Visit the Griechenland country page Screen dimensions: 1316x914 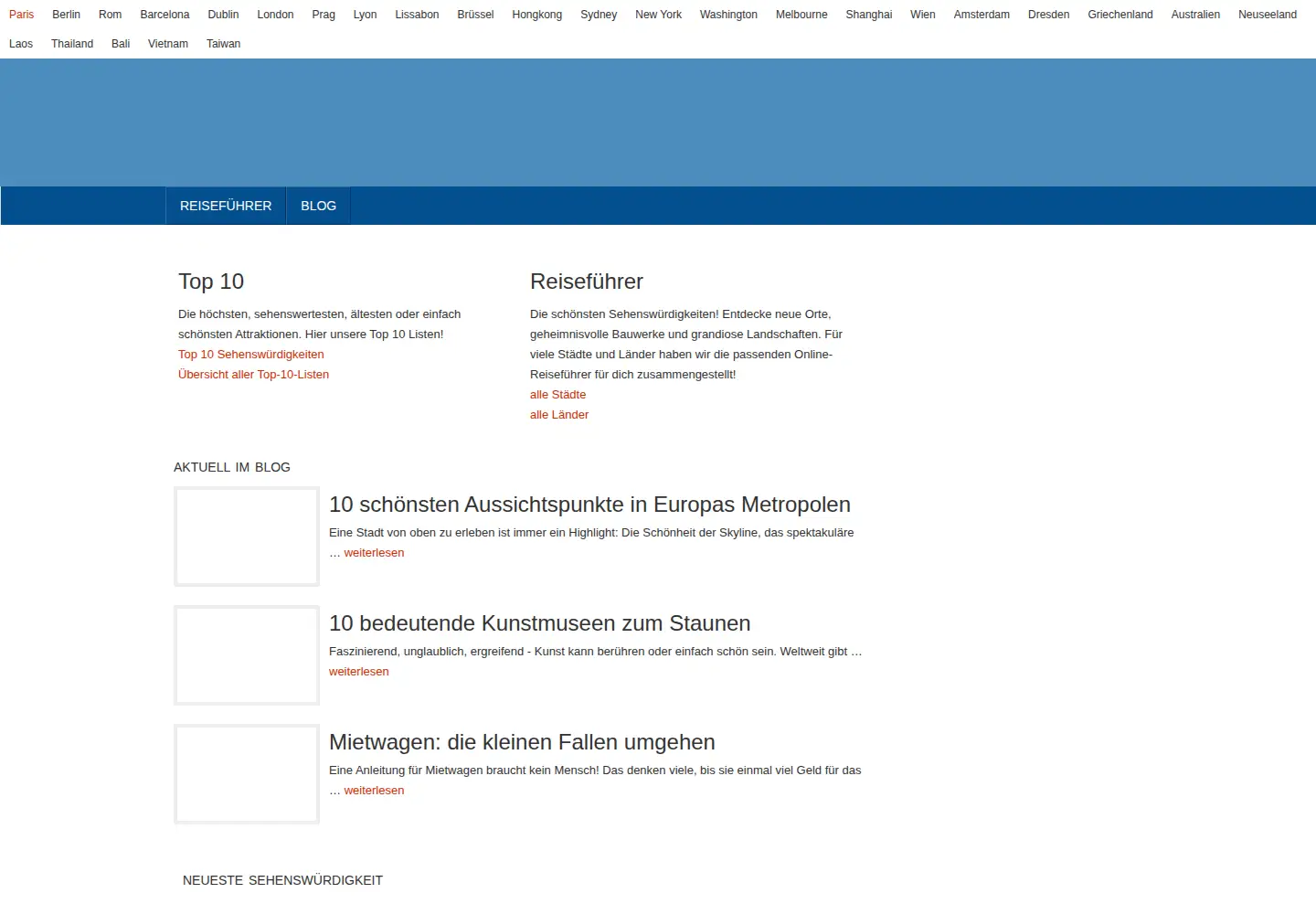coord(1120,15)
